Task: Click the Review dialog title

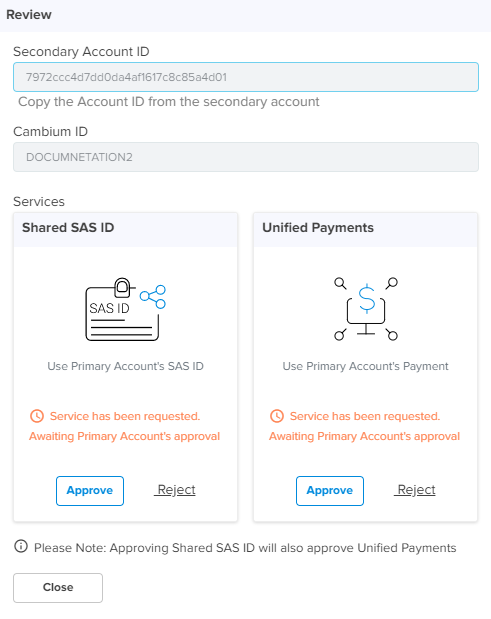Action: point(29,15)
